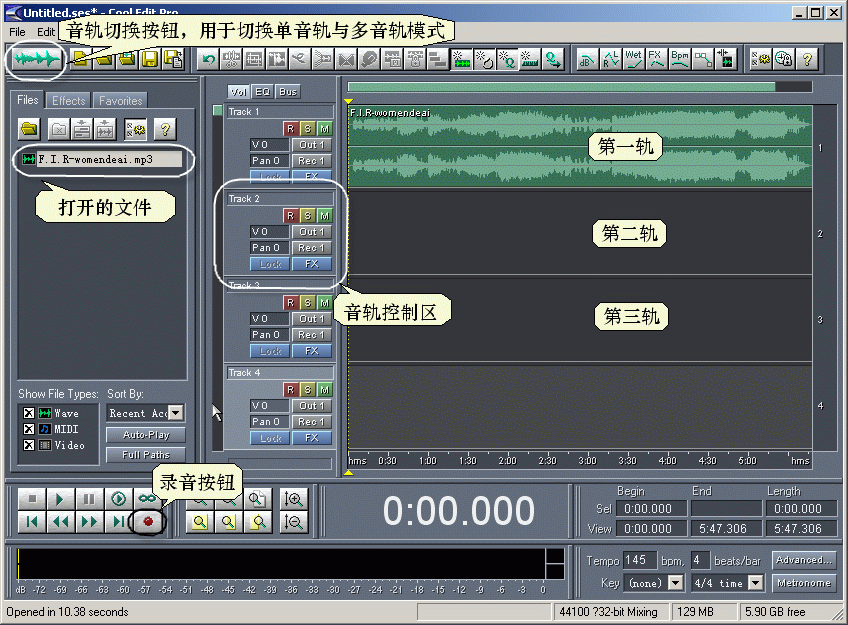
Task: Toggle the Bpm tempo envelope icon
Action: tap(679, 59)
